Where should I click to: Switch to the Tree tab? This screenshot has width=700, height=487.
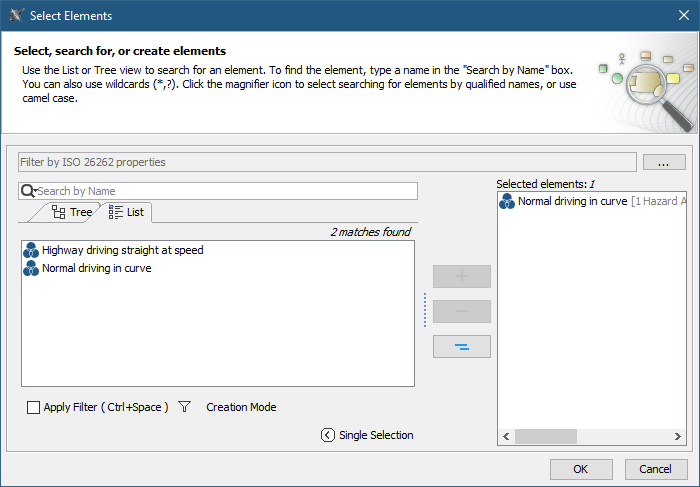click(x=71, y=212)
